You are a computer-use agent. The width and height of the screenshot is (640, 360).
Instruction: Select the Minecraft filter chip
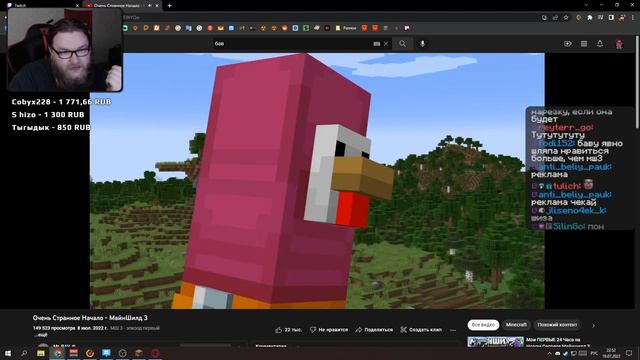[516, 325]
